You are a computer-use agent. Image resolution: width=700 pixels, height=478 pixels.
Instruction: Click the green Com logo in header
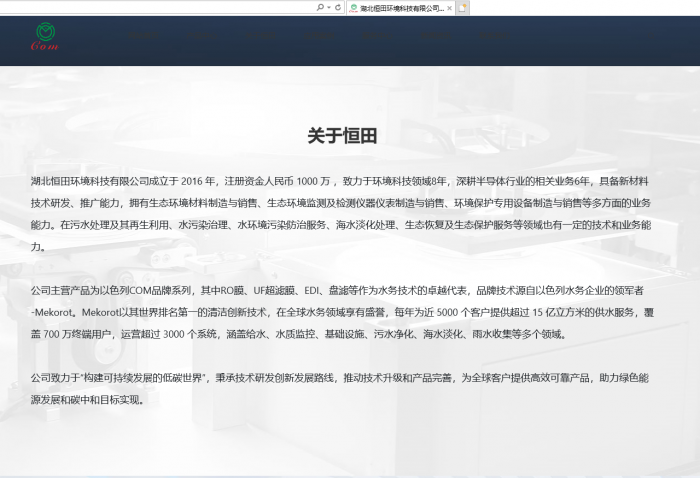[45, 36]
